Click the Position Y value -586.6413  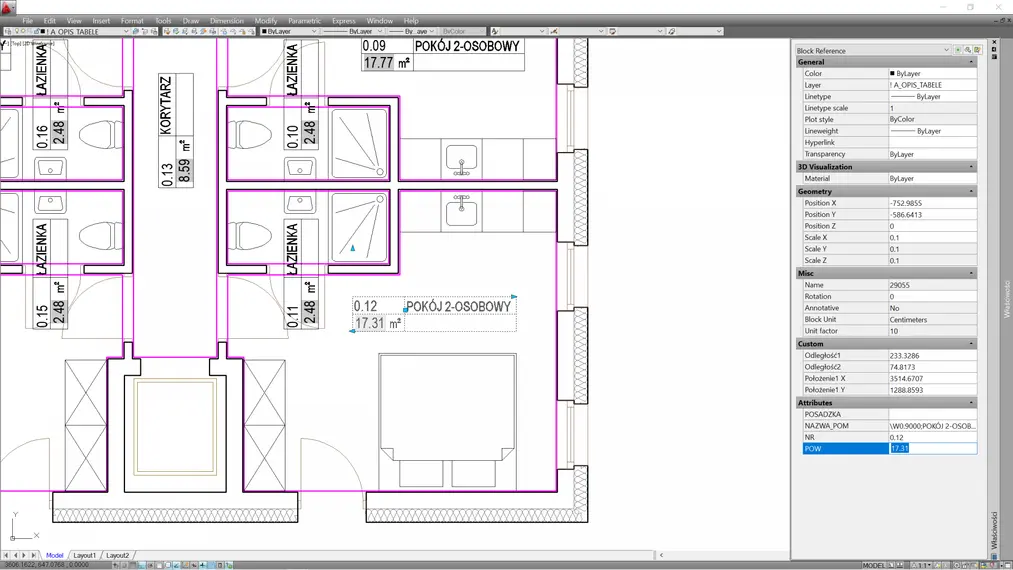pos(933,215)
